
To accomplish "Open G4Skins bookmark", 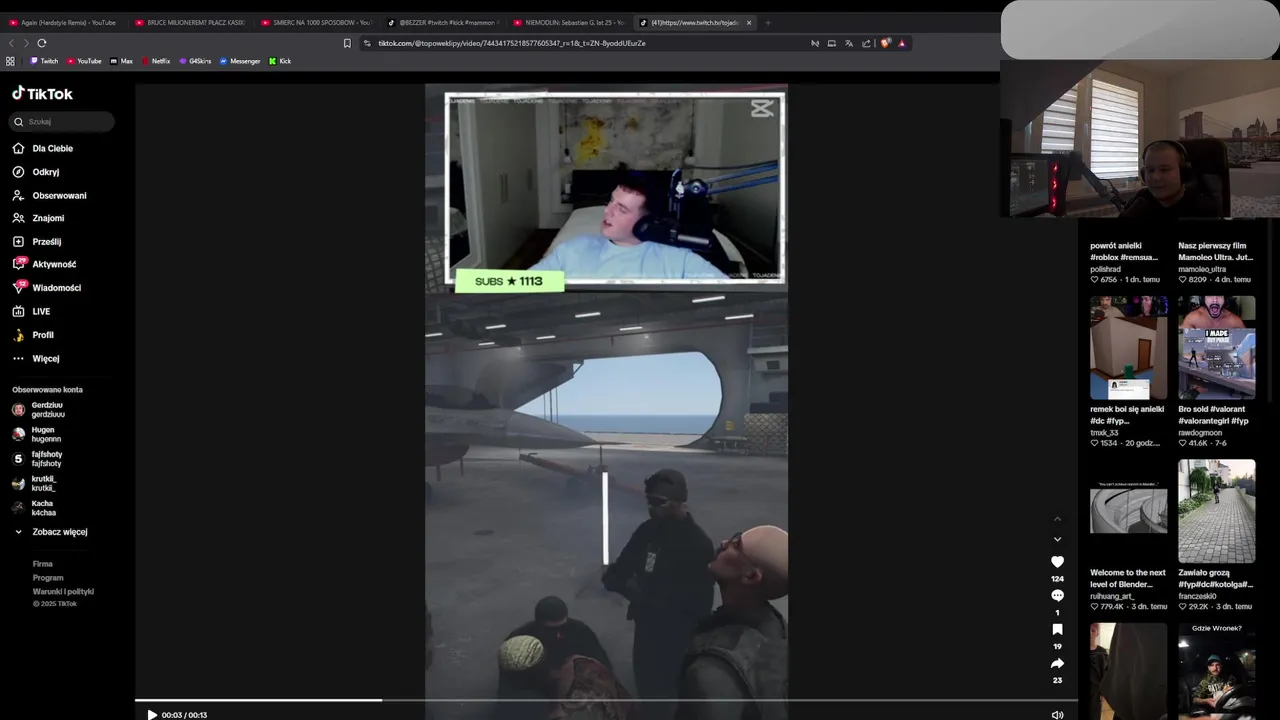I will (195, 61).
